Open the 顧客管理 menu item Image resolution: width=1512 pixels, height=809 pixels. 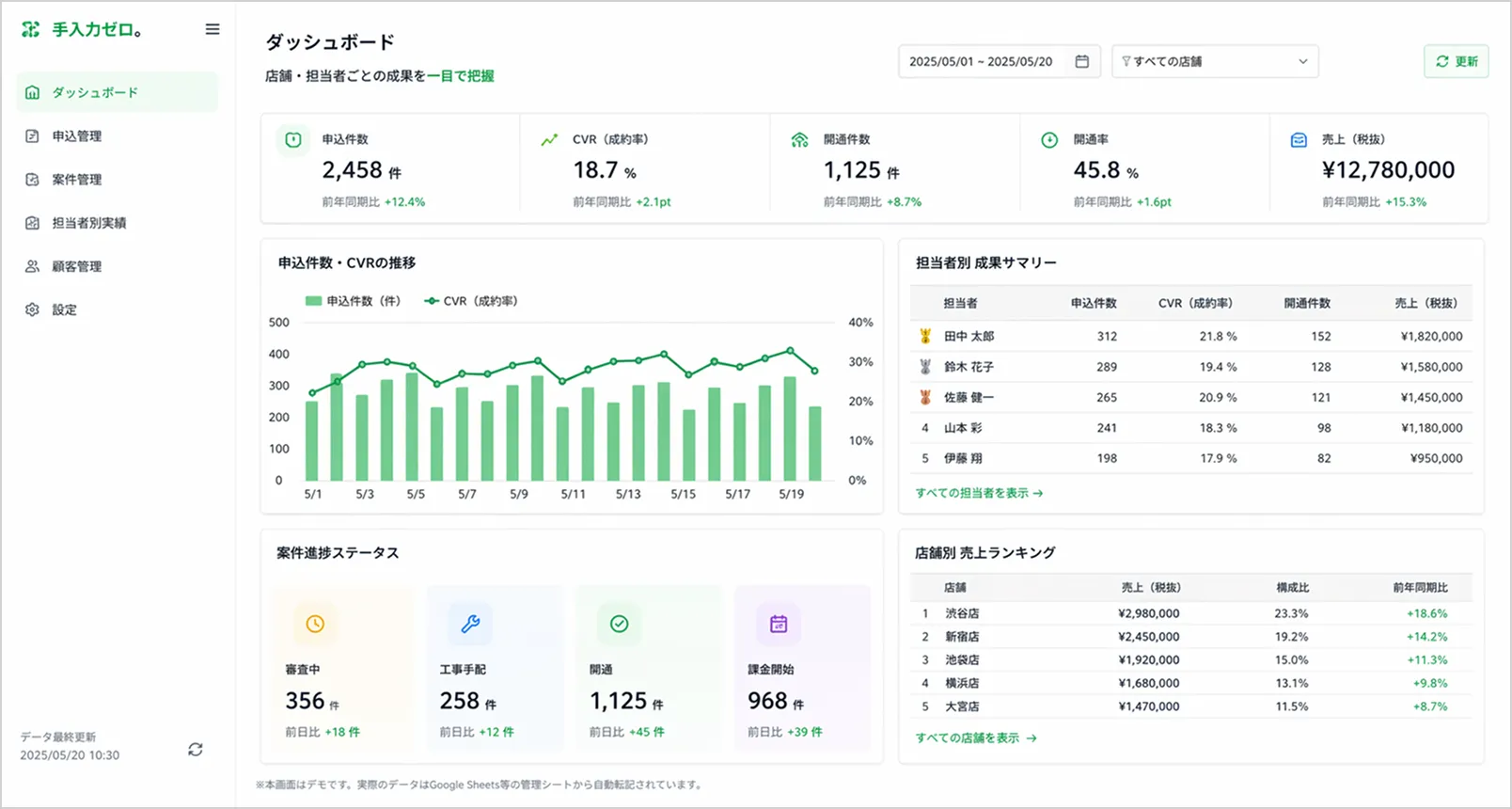point(118,266)
